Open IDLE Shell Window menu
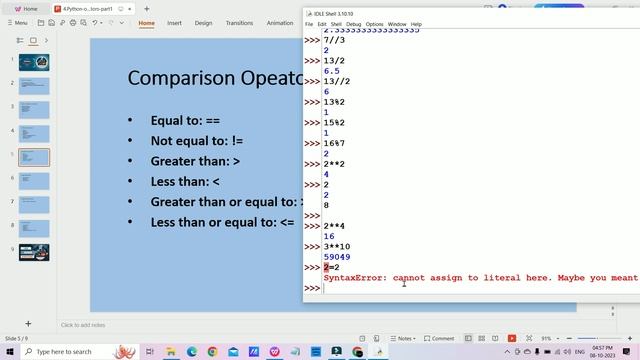The image size is (640, 360). point(397,24)
